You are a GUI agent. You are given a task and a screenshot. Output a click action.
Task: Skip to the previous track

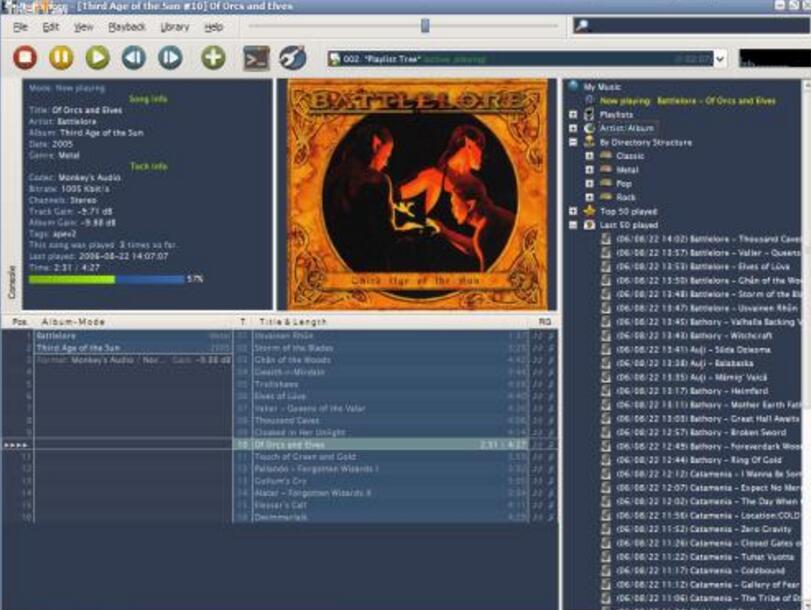[x=134, y=57]
